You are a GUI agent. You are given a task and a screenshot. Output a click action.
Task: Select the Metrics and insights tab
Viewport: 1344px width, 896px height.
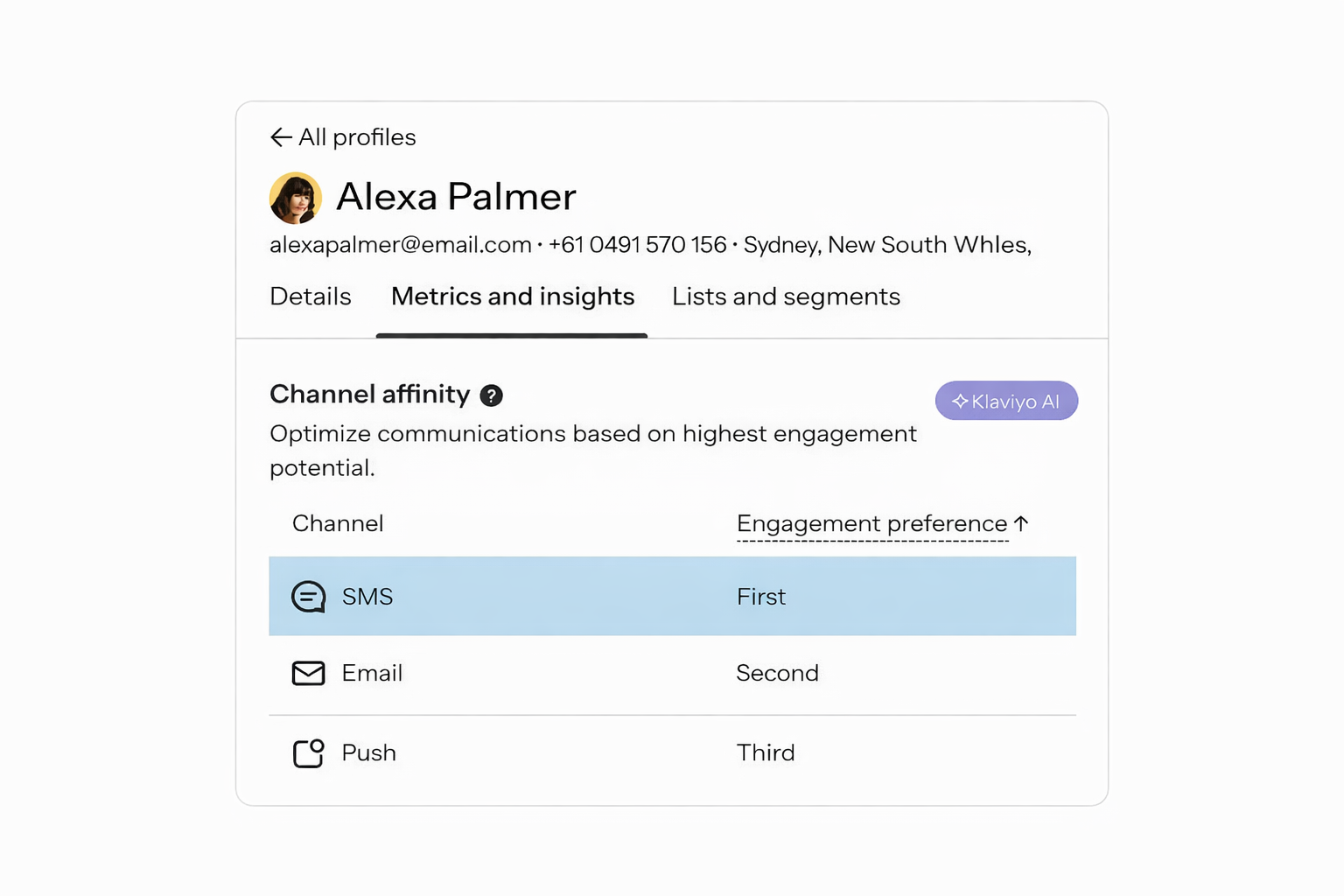point(513,297)
